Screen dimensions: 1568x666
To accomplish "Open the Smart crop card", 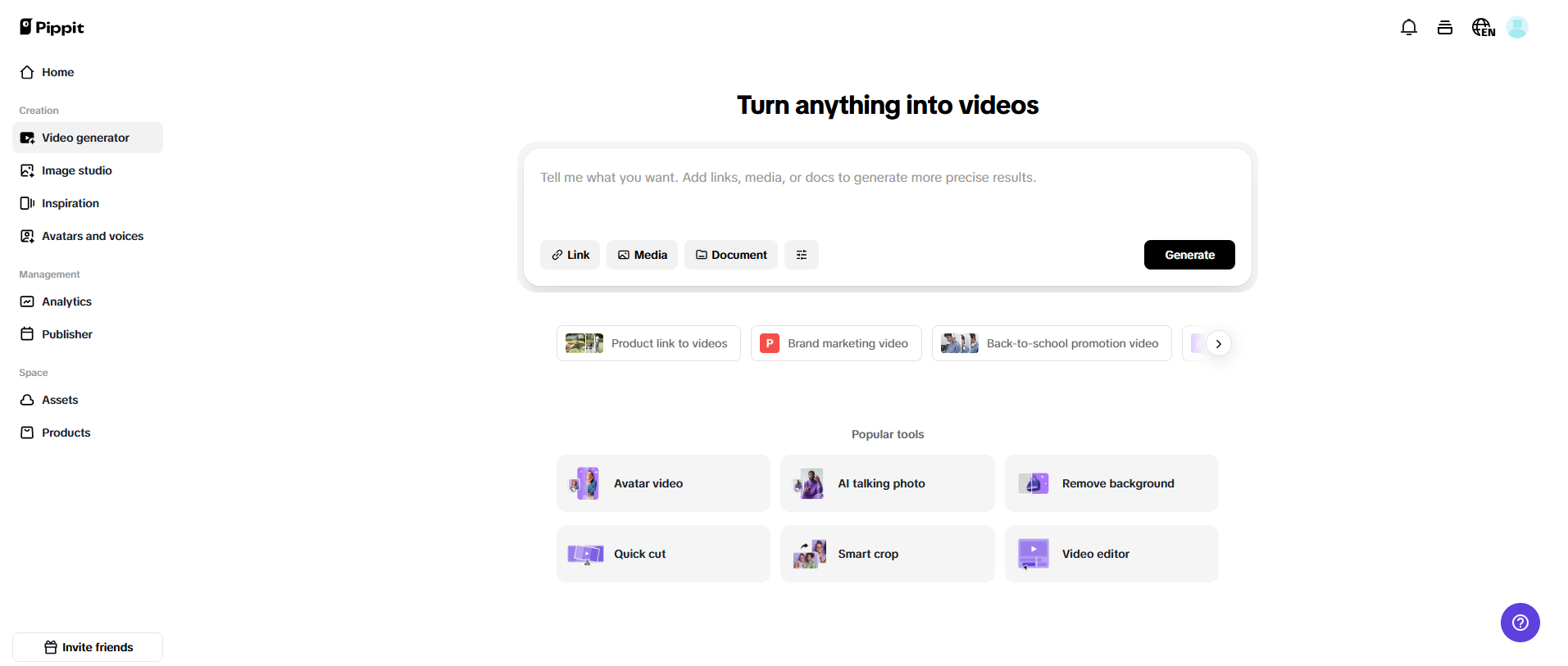I will point(888,554).
